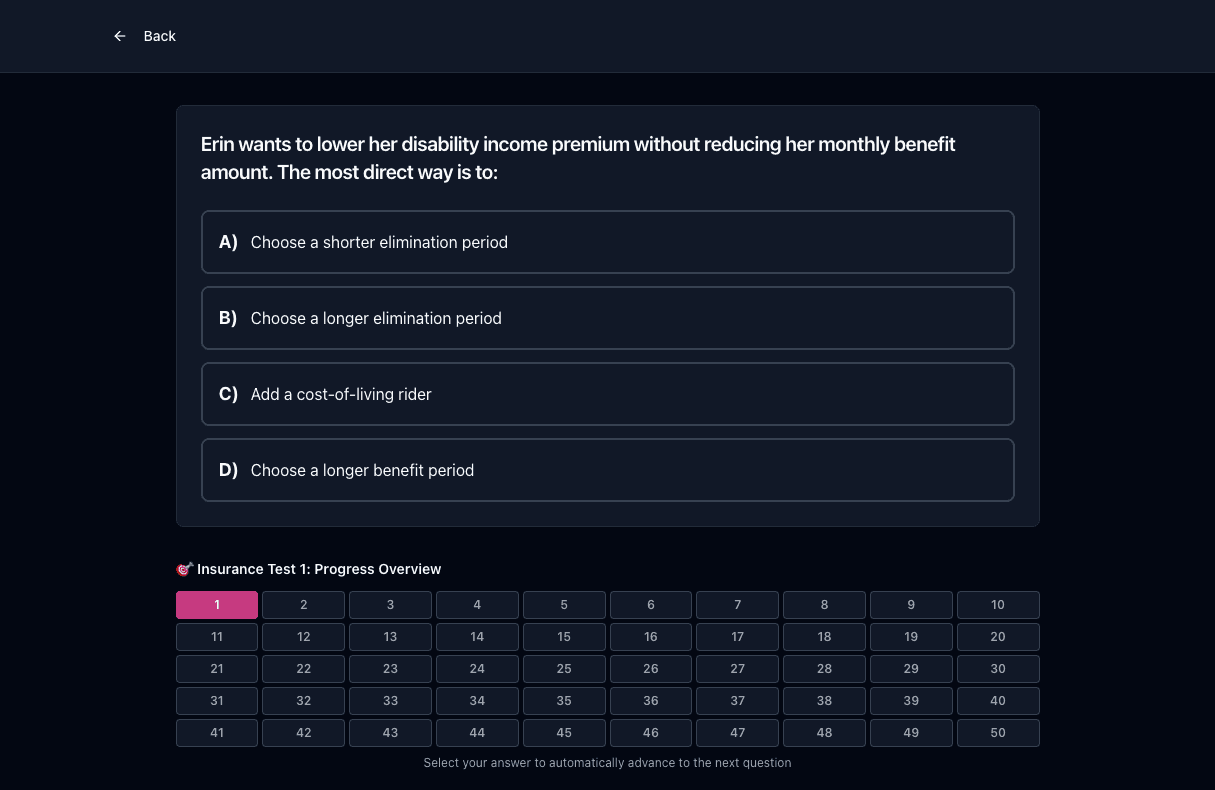Pick answer C cost-of-living rider
Viewport: 1215px width, 790px height.
coord(608,394)
